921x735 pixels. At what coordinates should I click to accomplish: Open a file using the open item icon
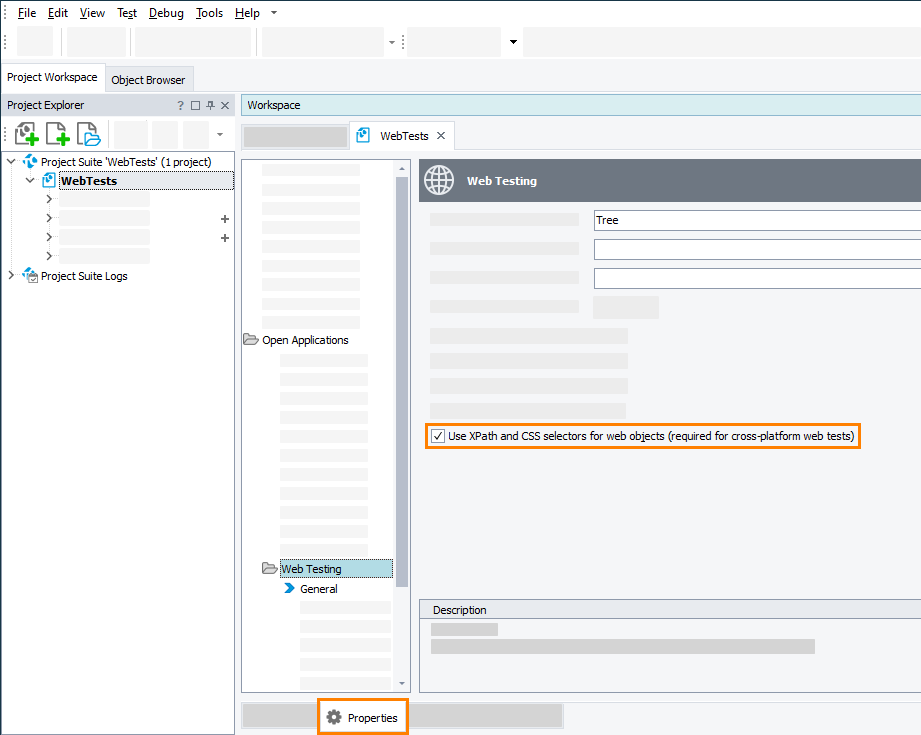(88, 133)
